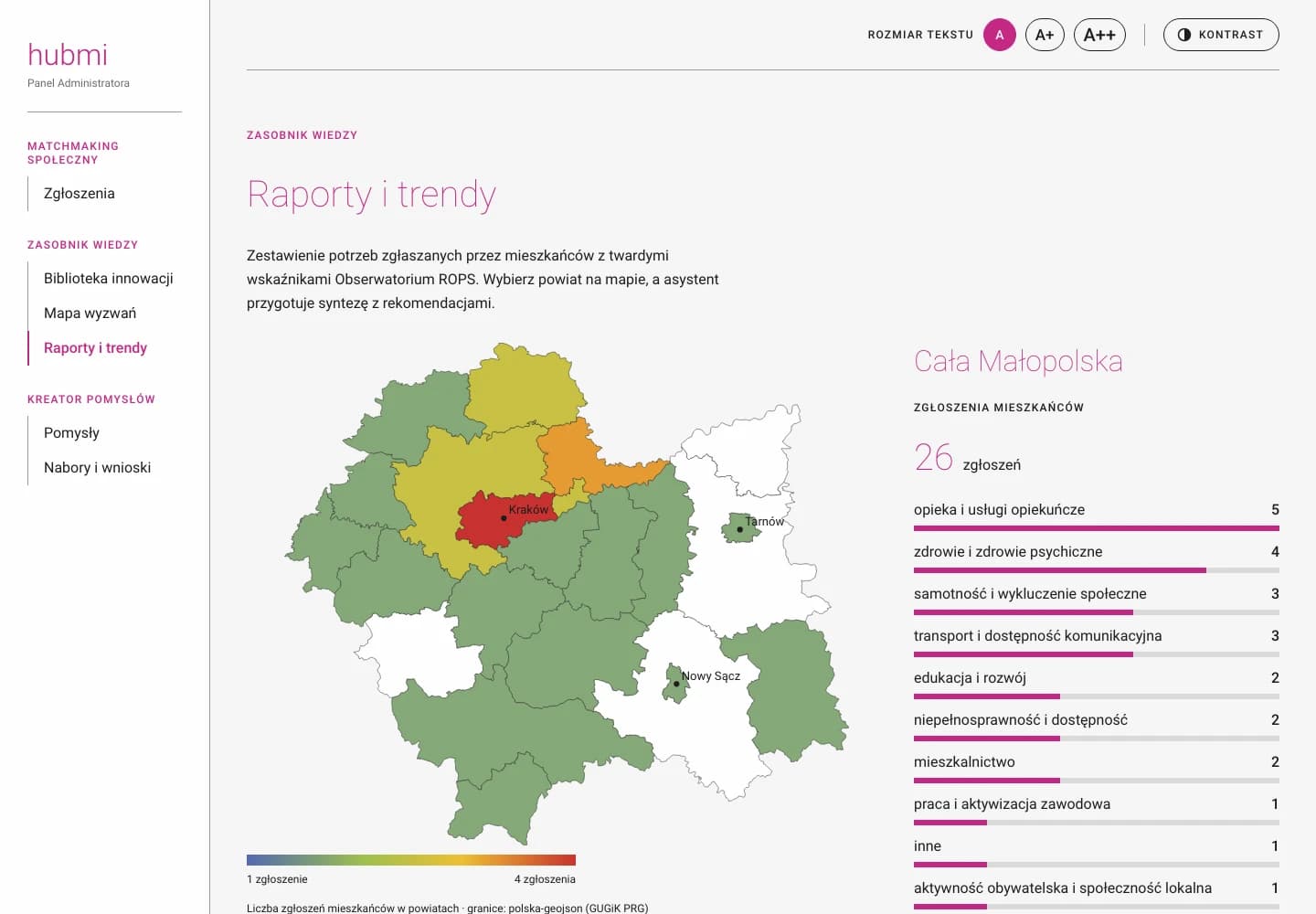Go to Nabory i wnioski
This screenshot has width=1316, height=914.
point(97,468)
